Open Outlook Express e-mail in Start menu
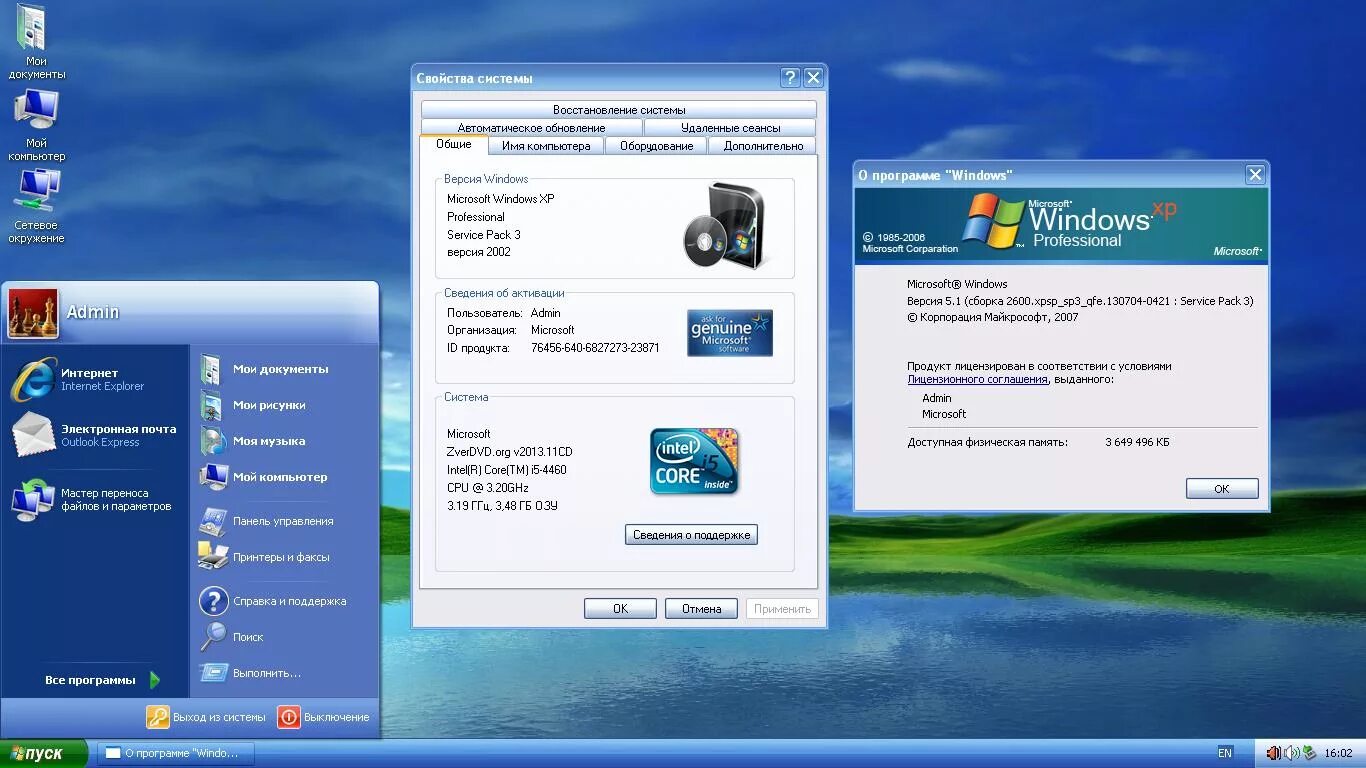Viewport: 1366px width, 768px height. coord(95,435)
